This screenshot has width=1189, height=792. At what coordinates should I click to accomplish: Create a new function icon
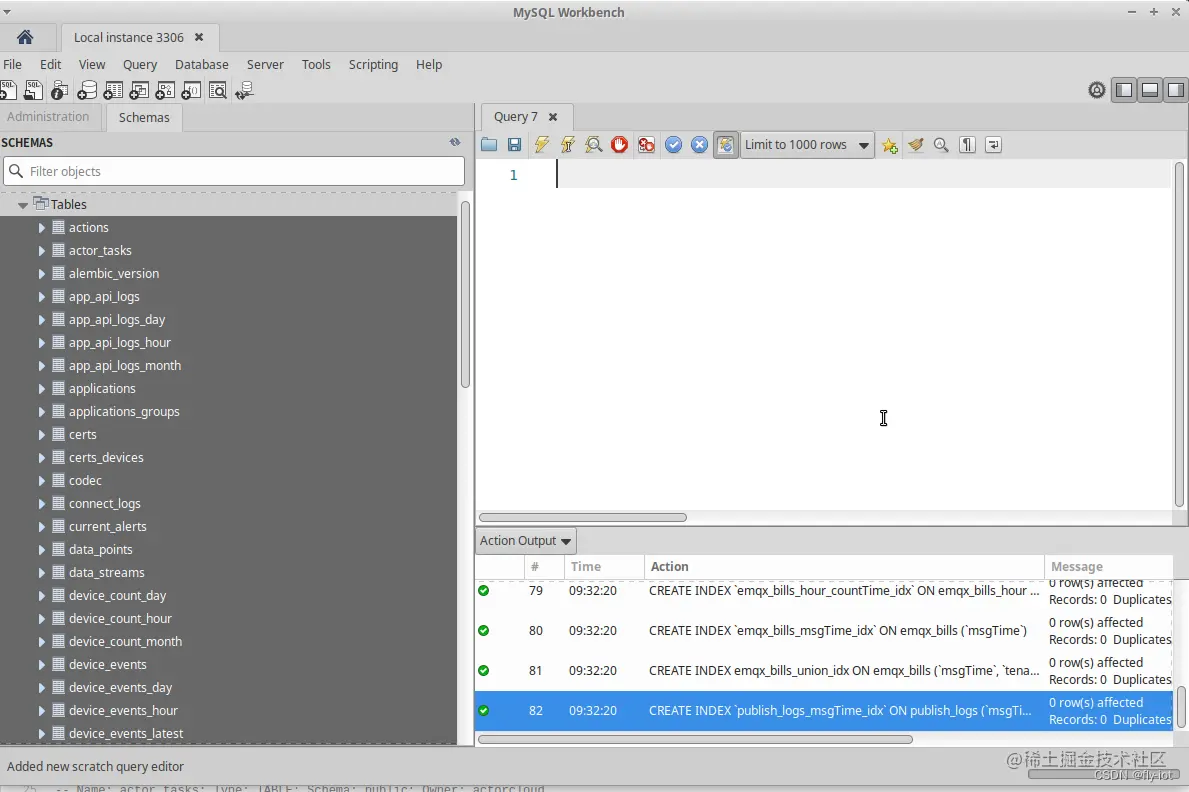click(x=191, y=90)
